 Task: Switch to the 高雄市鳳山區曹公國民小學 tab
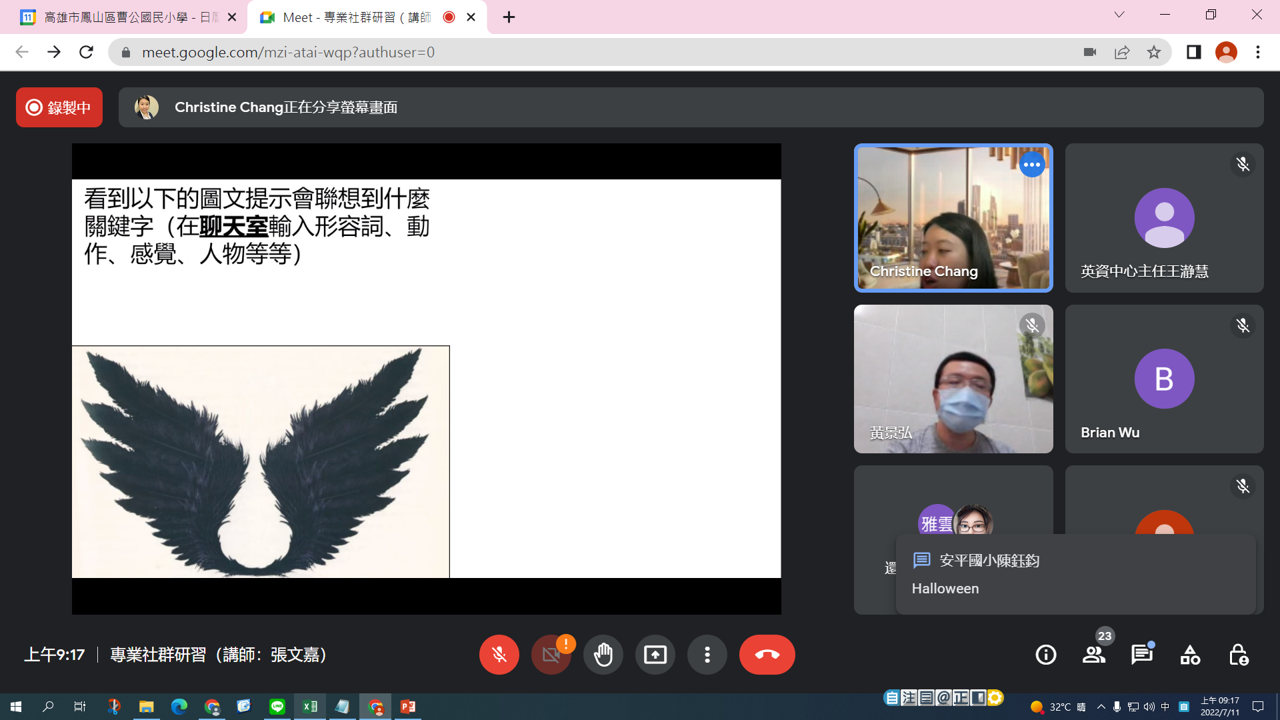pos(124,17)
